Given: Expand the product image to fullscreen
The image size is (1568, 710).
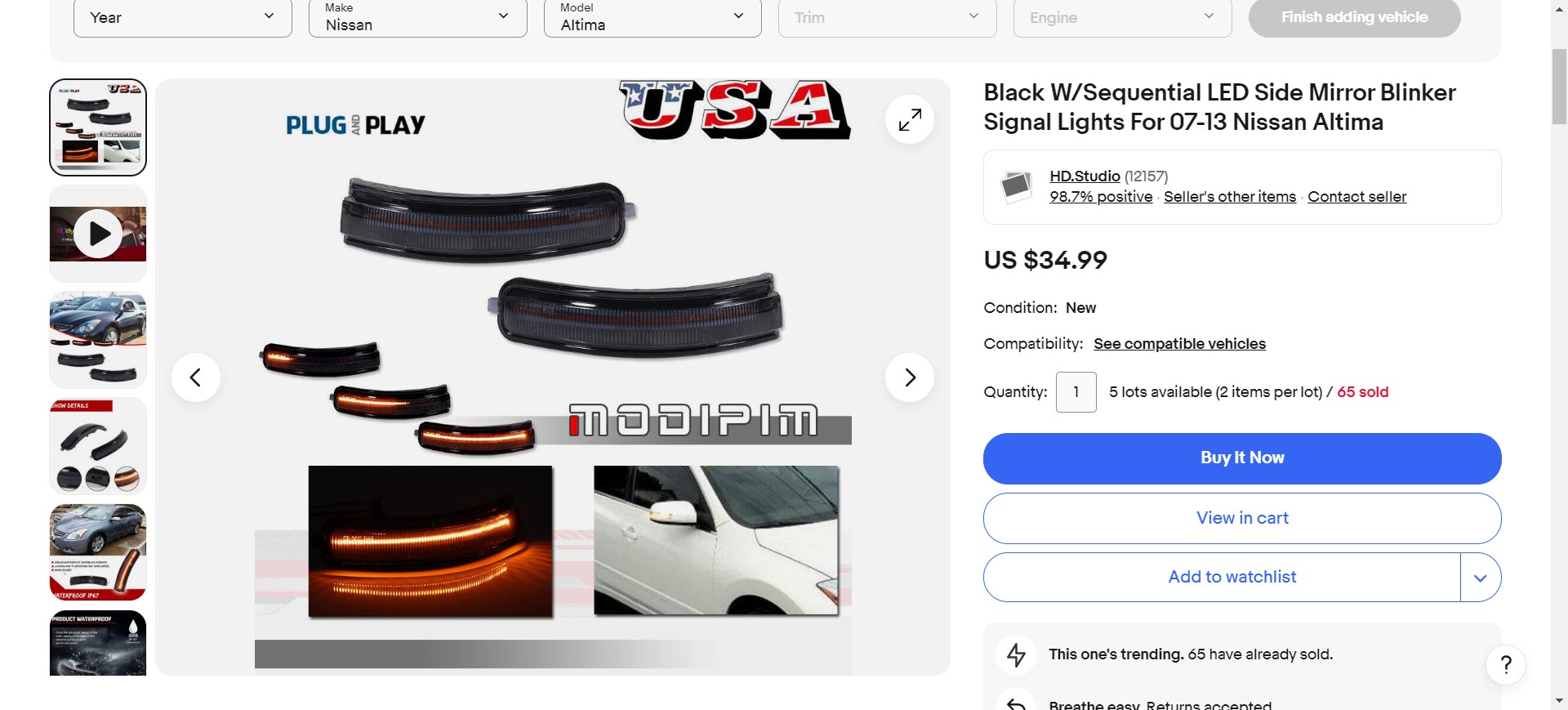Looking at the screenshot, I should (910, 119).
